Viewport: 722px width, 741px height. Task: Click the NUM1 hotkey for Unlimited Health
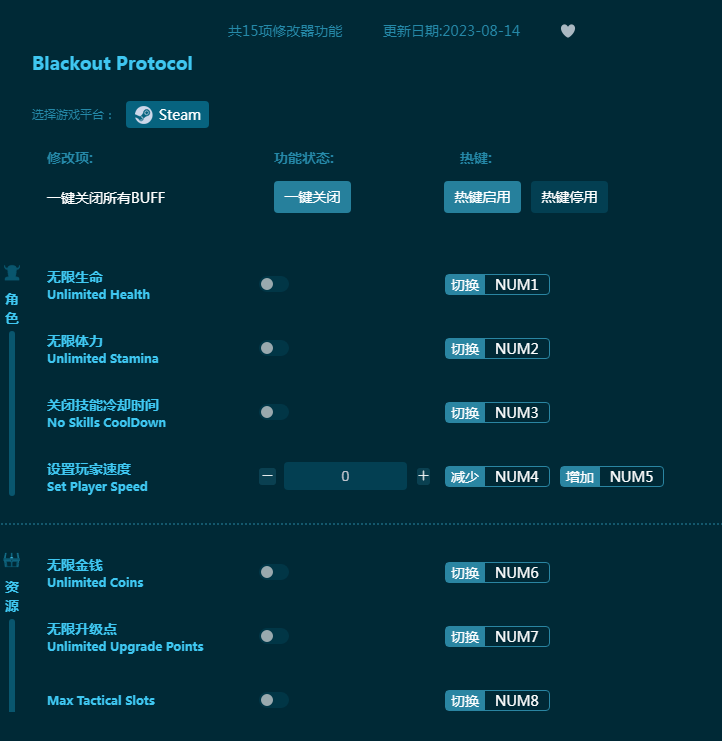point(516,285)
